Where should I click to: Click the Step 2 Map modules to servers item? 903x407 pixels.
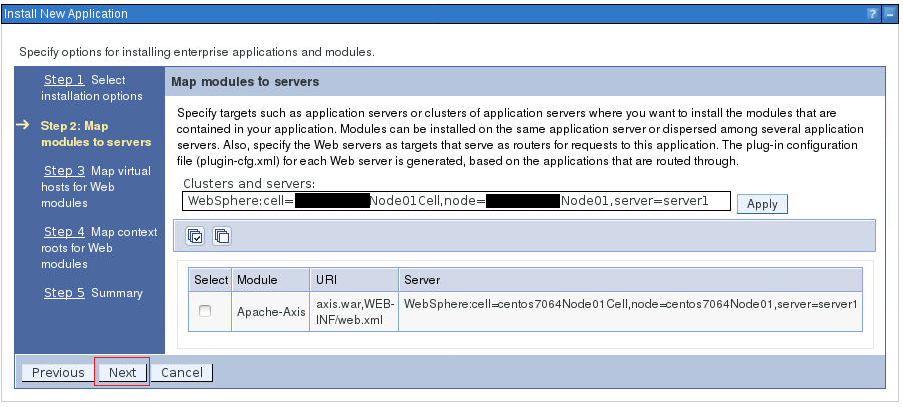pos(96,134)
